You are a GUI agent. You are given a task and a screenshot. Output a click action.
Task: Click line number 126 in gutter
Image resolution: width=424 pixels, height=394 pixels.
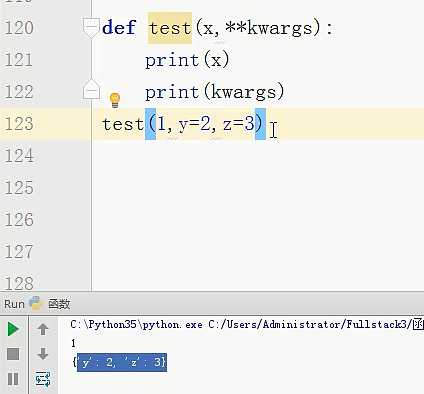pos(19,220)
